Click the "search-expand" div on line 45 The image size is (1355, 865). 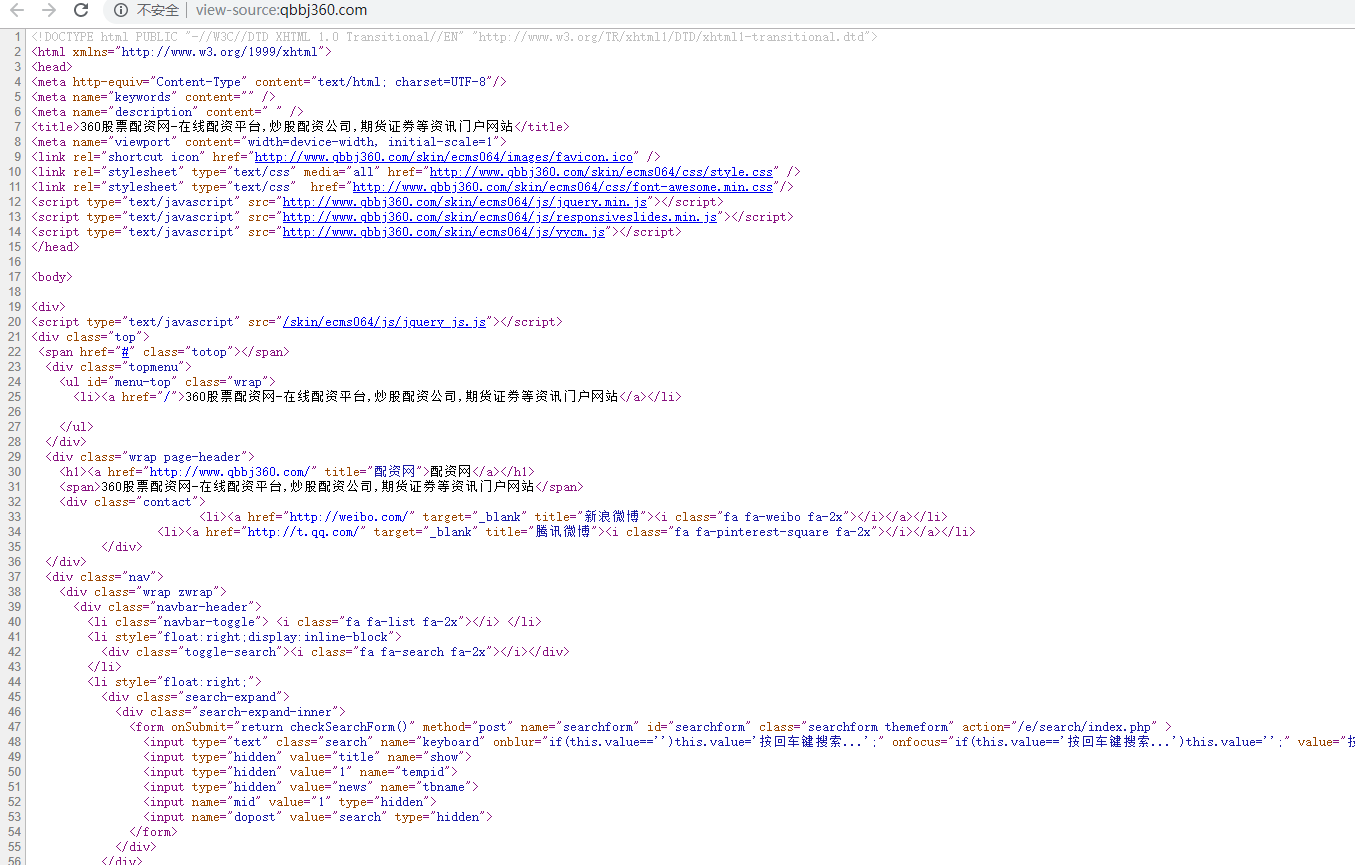195,697
